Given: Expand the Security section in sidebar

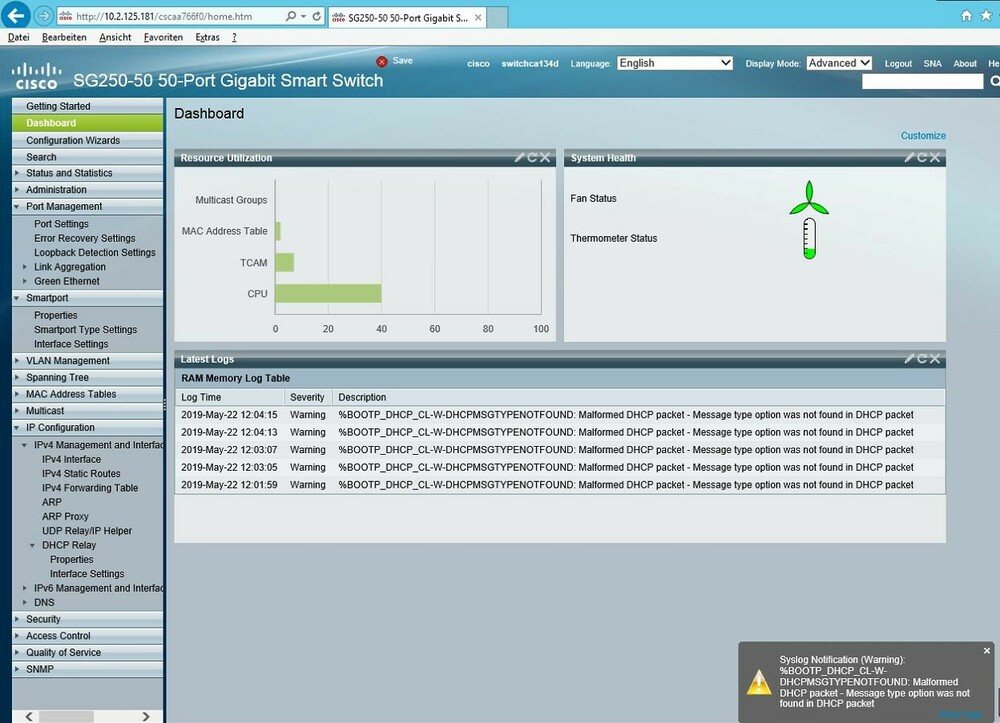Looking at the screenshot, I should (x=43, y=619).
